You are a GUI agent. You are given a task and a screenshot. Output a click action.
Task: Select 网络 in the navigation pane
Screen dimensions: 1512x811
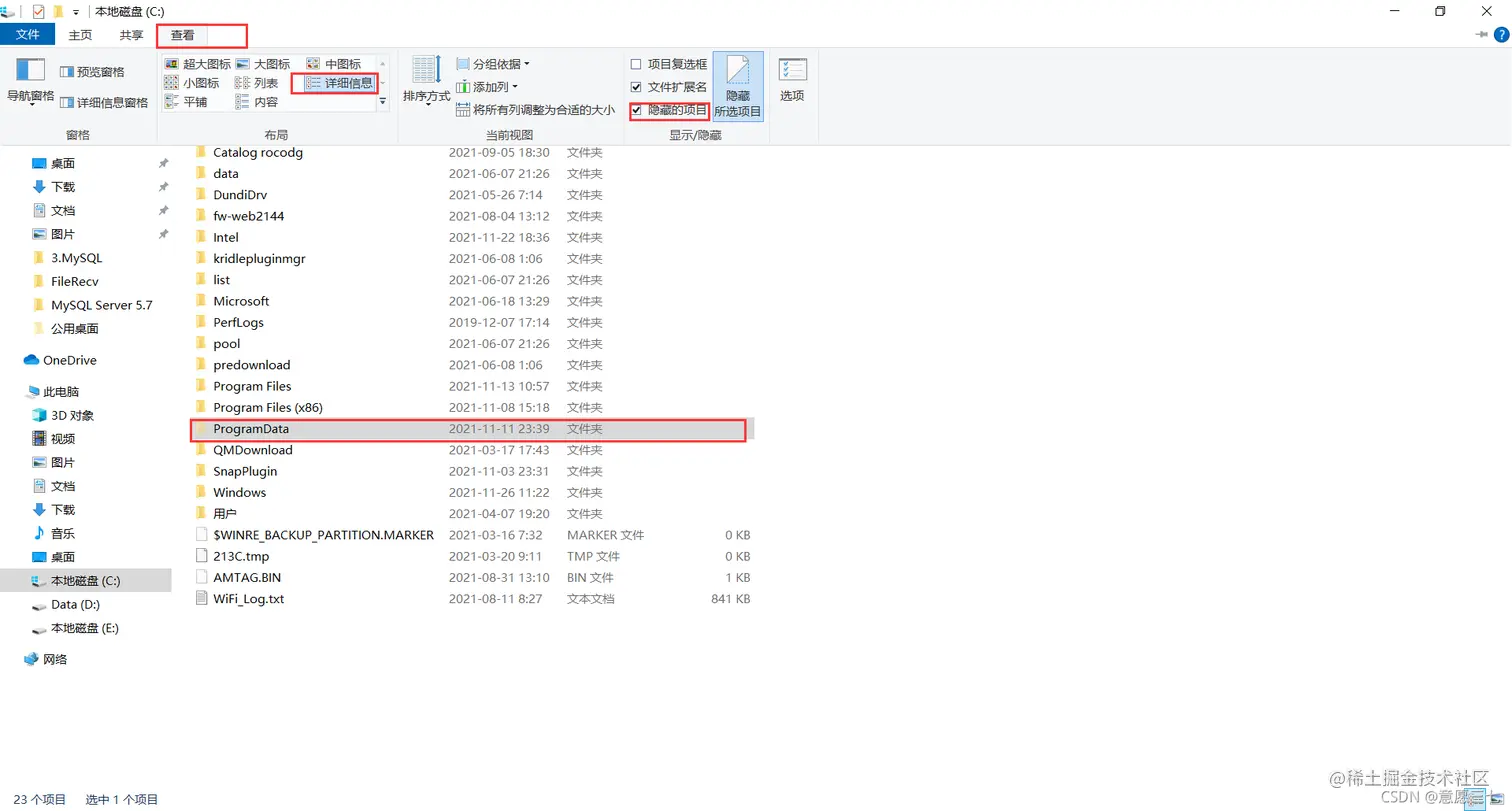pyautogui.click(x=55, y=660)
